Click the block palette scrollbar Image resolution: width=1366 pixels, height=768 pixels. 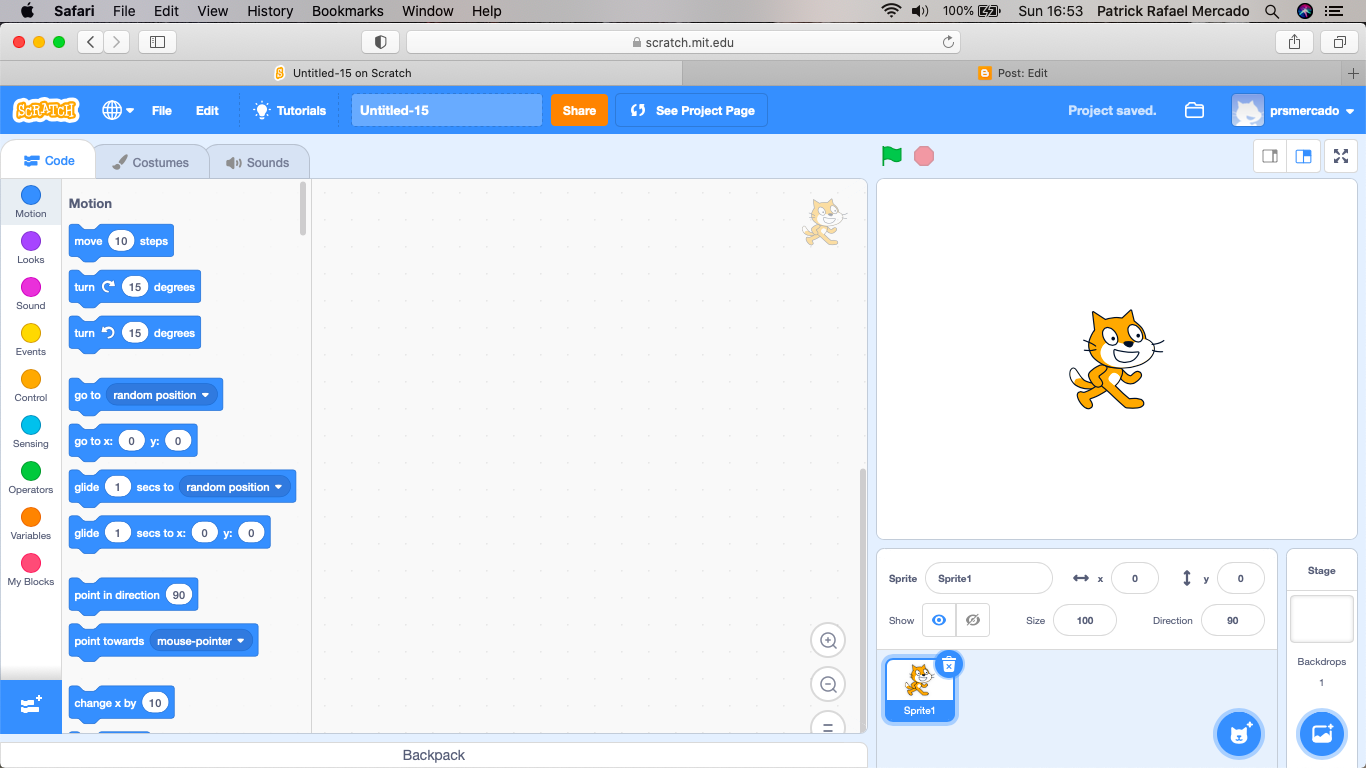[303, 208]
